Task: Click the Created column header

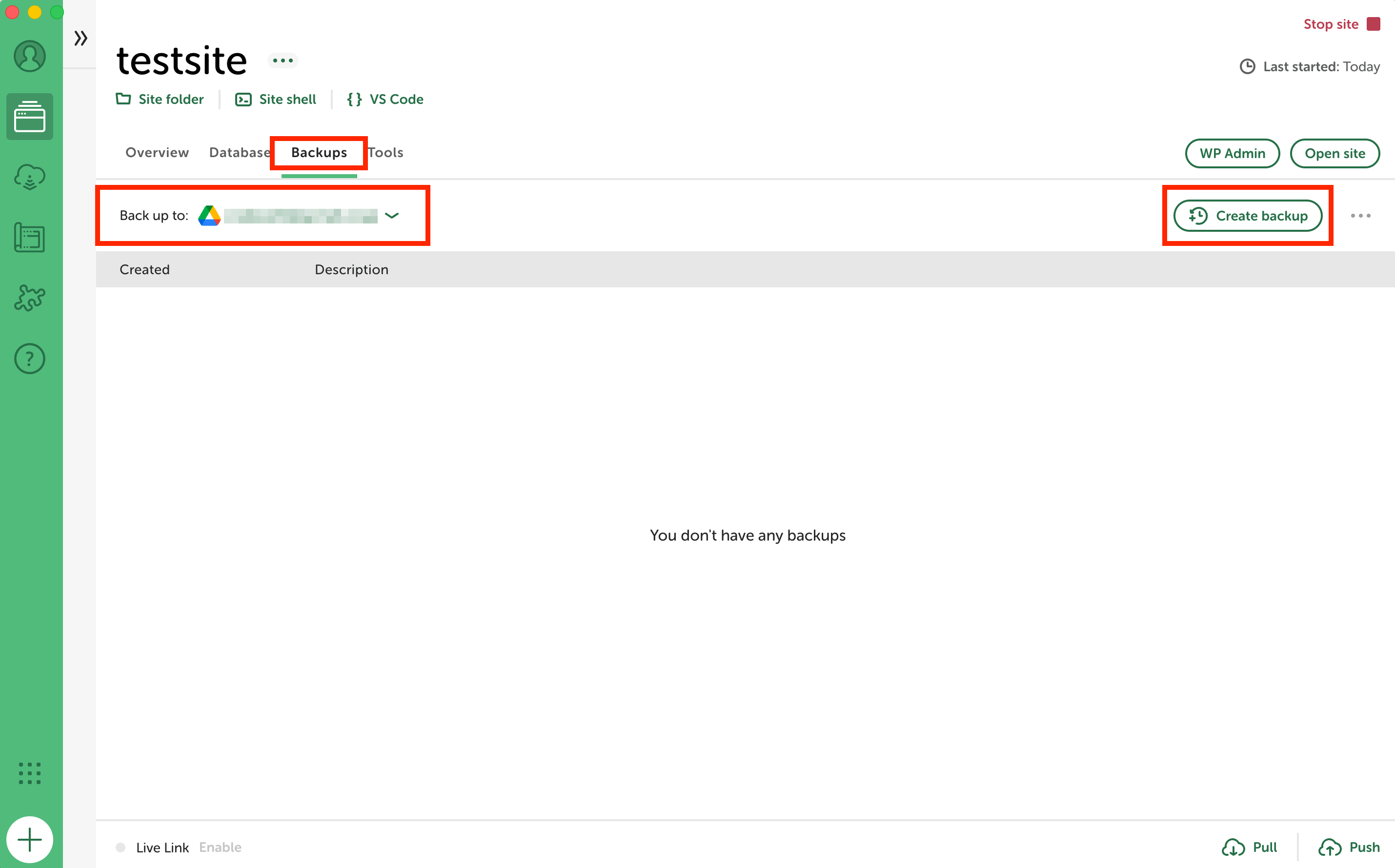Action: 144,269
